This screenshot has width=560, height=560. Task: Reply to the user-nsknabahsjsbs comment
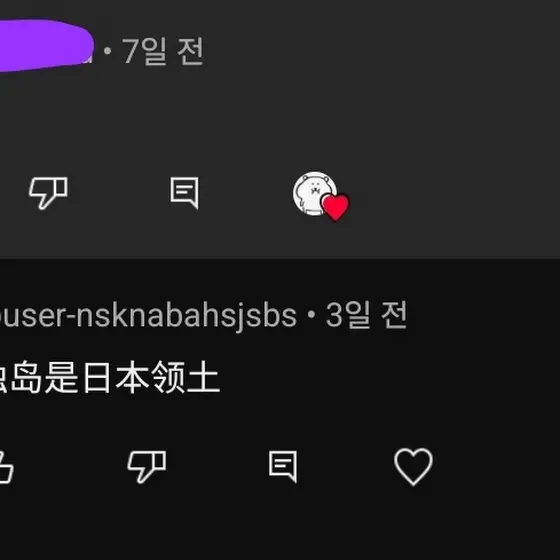(283, 466)
